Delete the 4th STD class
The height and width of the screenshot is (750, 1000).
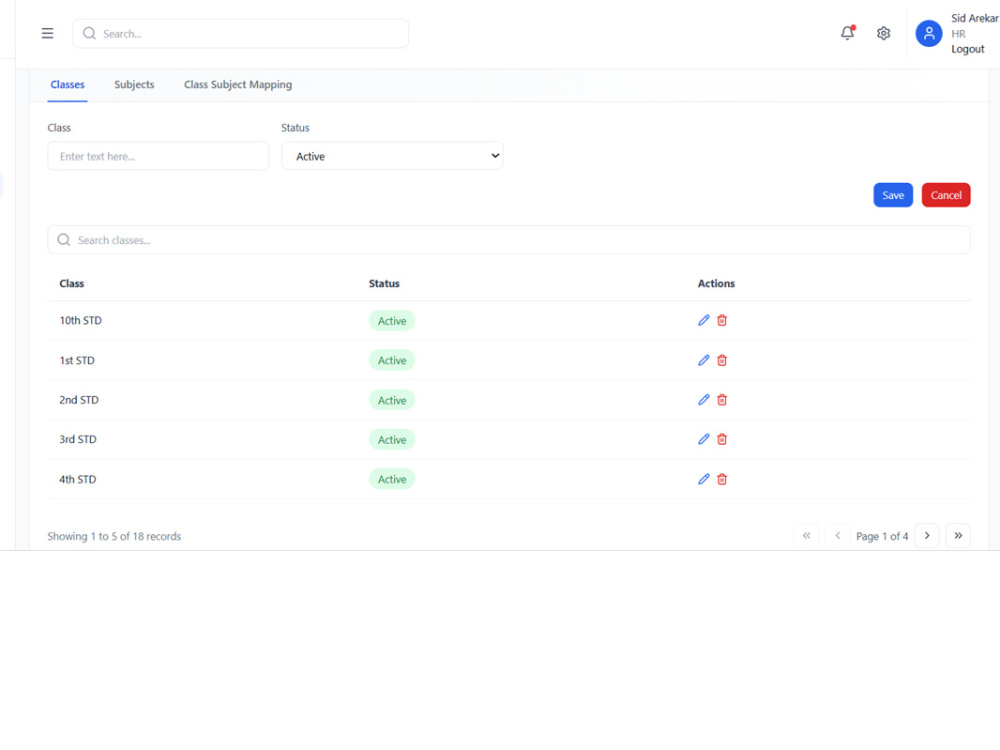pyautogui.click(x=722, y=479)
